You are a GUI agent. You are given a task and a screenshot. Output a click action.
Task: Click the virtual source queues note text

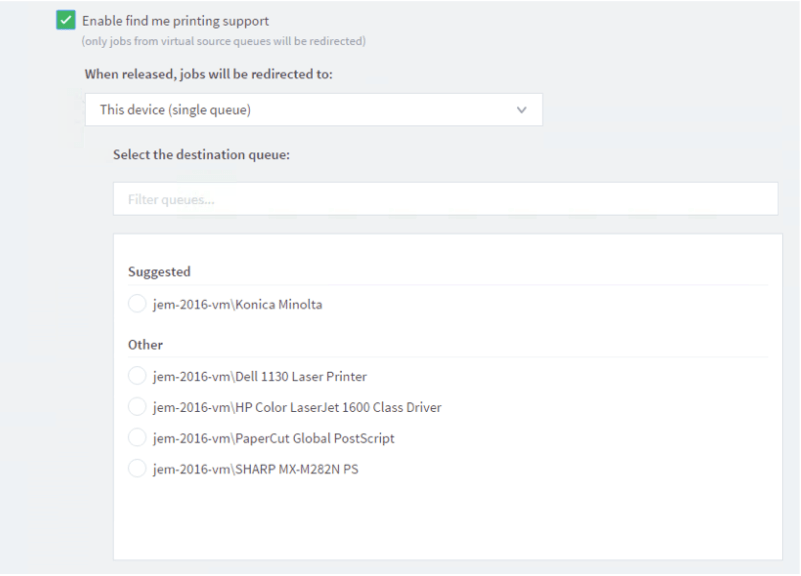(224, 41)
